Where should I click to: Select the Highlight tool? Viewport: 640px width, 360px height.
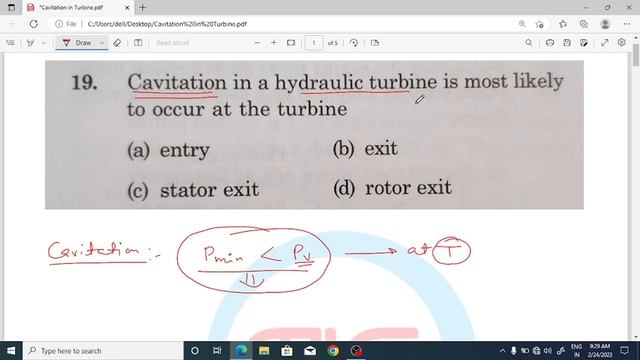pos(30,42)
